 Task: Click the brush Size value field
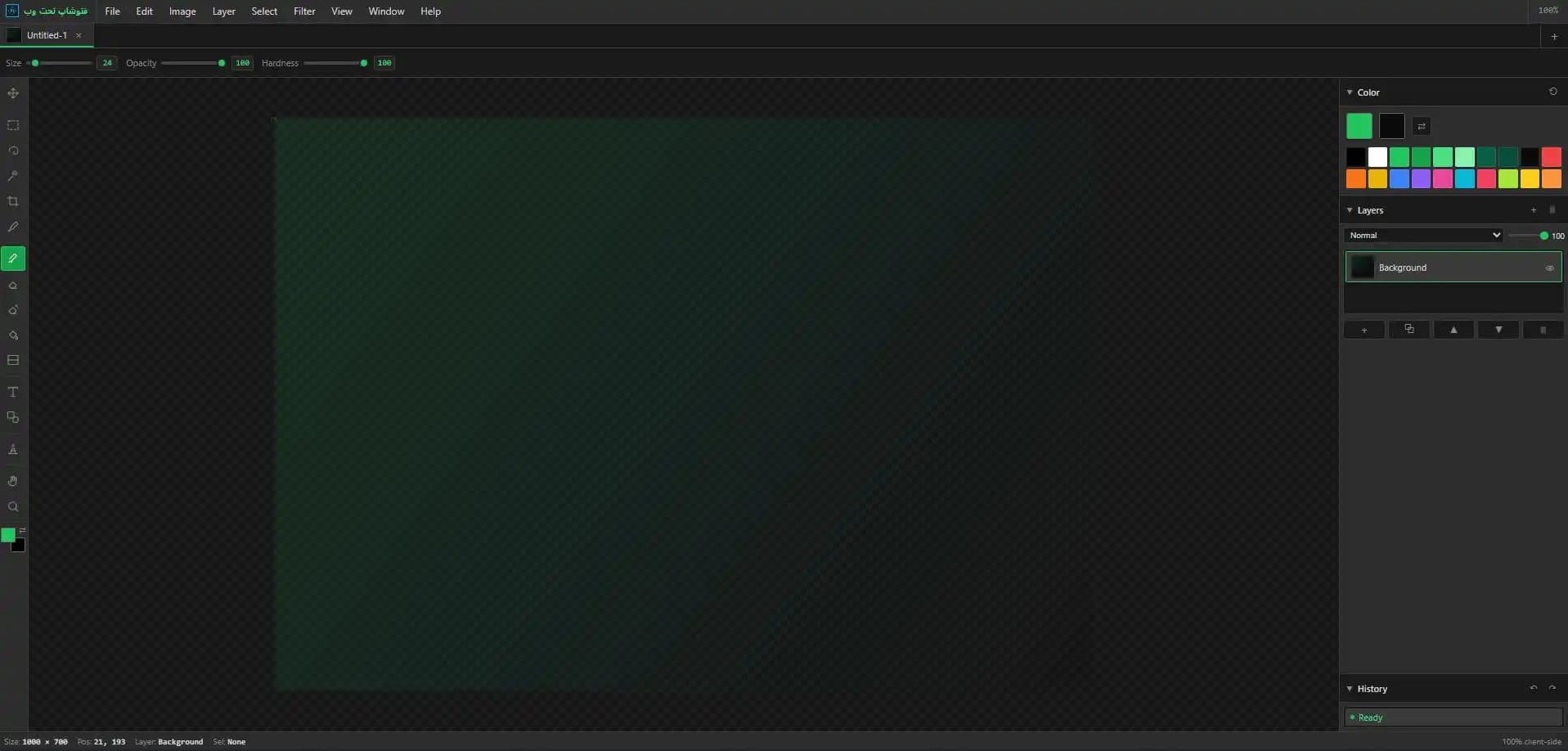pyautogui.click(x=107, y=63)
